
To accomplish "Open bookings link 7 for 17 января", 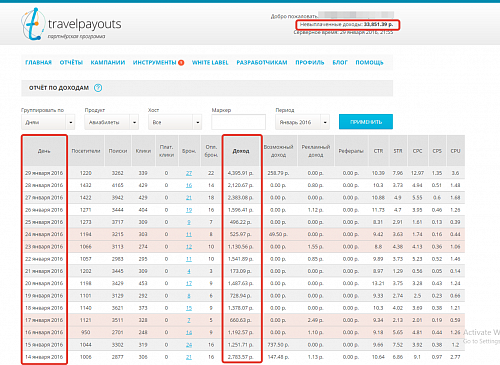I will coord(189,320).
